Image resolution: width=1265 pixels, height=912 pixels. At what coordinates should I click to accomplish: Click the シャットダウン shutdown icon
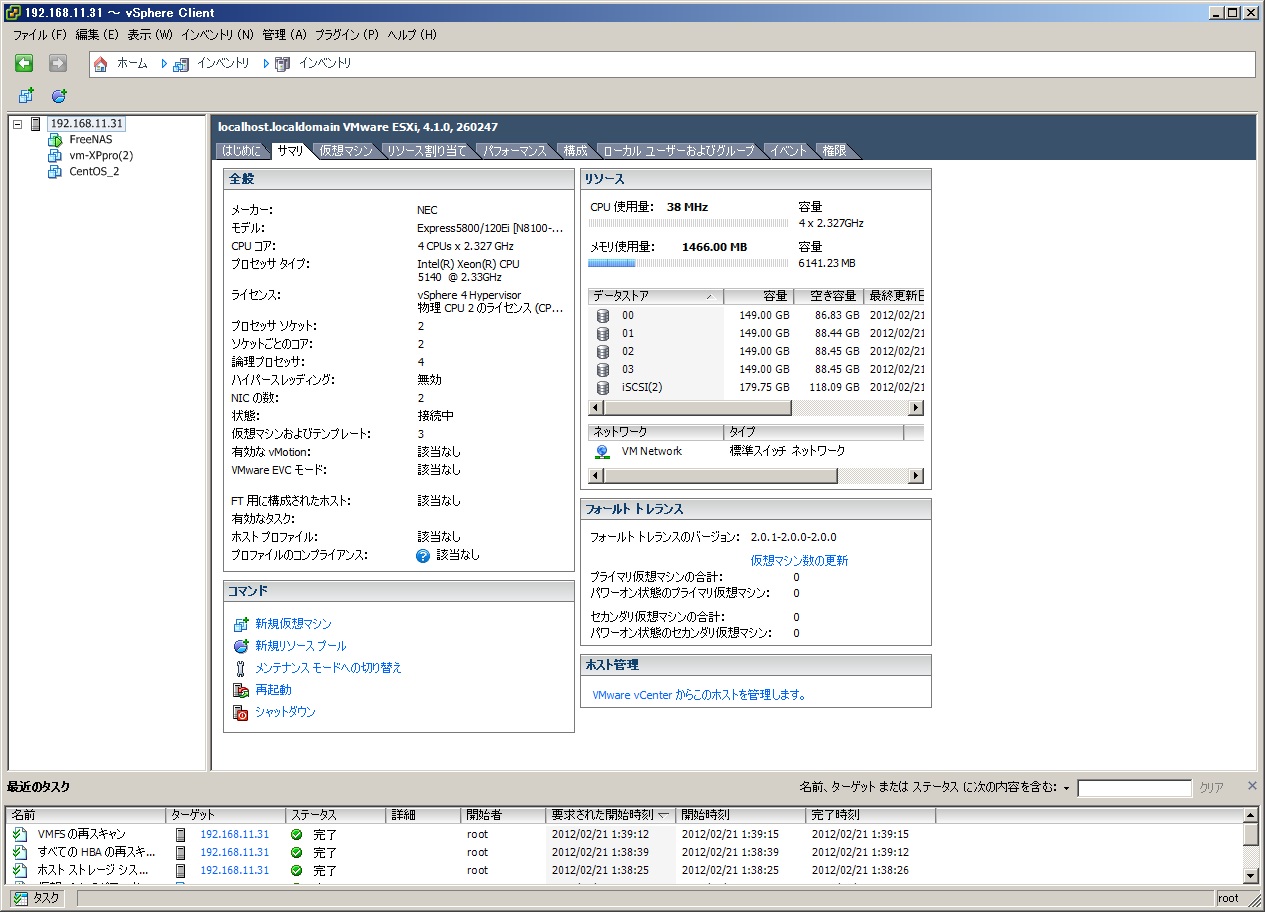[x=240, y=712]
